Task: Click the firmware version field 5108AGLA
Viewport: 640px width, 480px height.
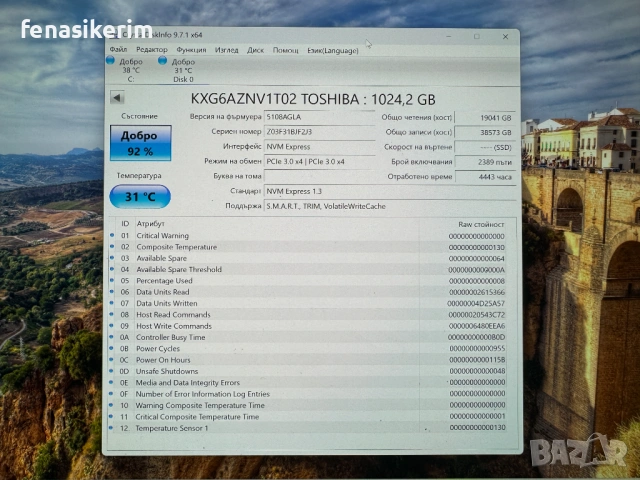Action: pyautogui.click(x=319, y=117)
